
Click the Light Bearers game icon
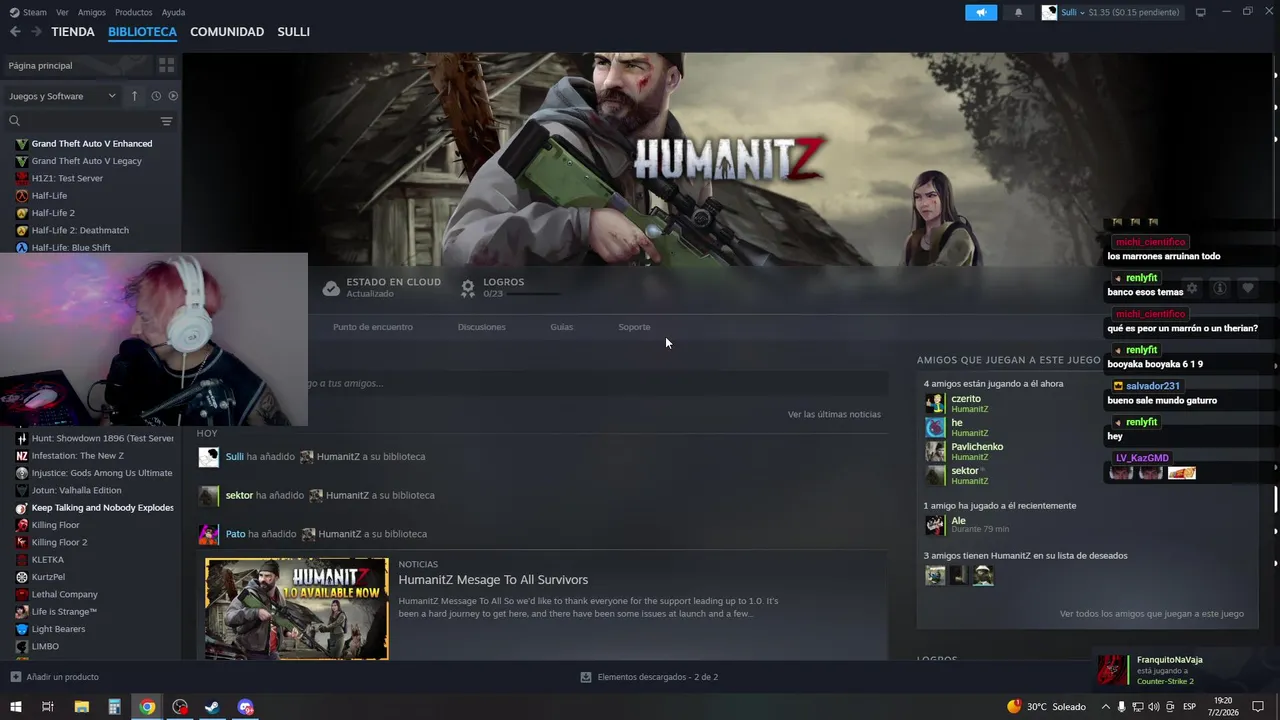coord(22,629)
